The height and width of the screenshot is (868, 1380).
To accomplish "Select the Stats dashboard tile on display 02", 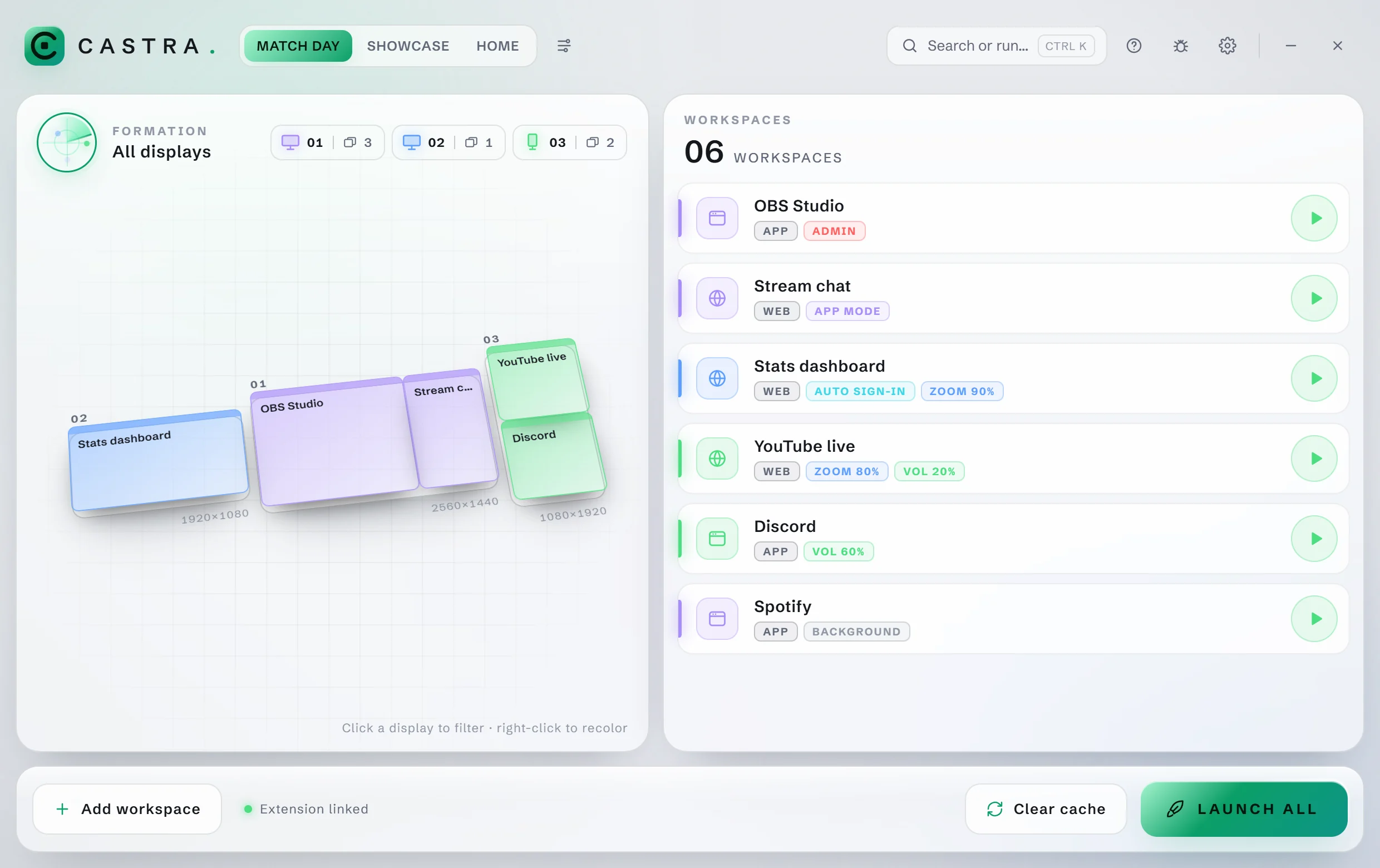I will point(159,461).
